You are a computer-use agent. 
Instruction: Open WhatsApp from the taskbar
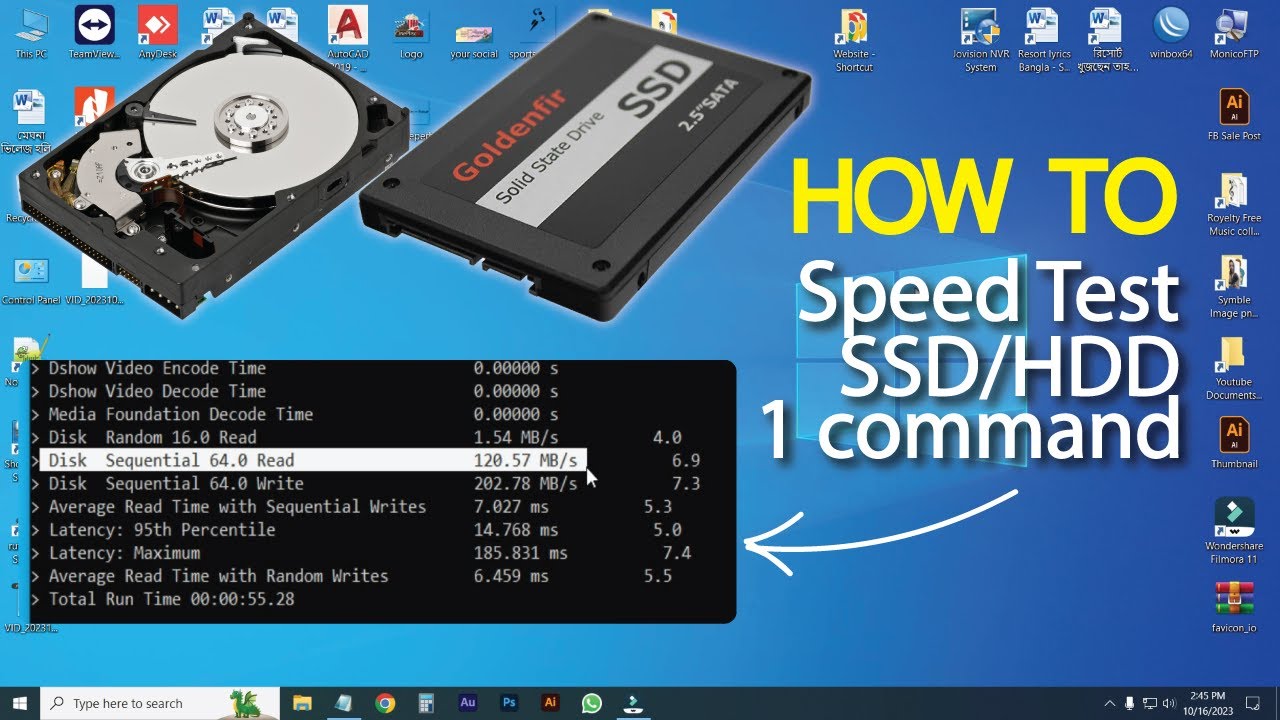coord(591,703)
